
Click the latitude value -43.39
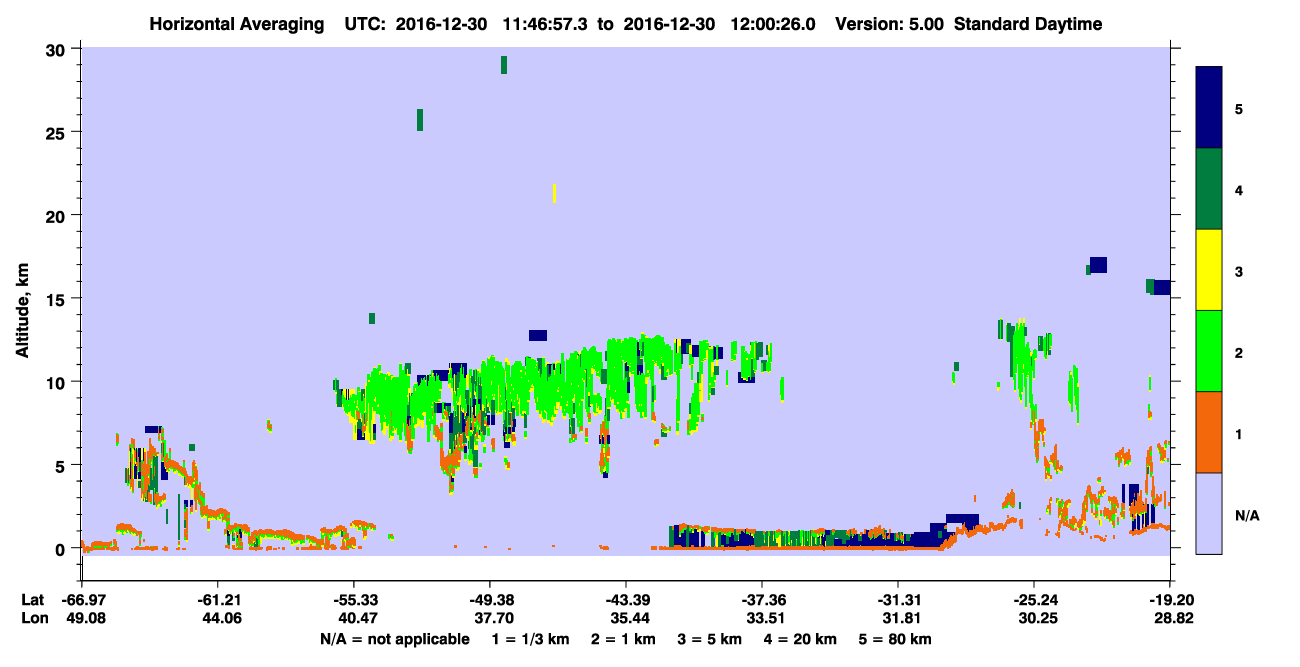coord(625,600)
